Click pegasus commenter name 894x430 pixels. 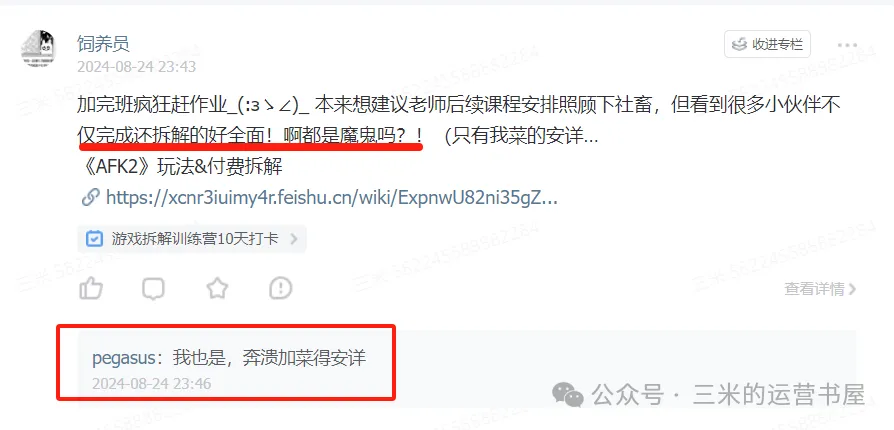coord(124,358)
